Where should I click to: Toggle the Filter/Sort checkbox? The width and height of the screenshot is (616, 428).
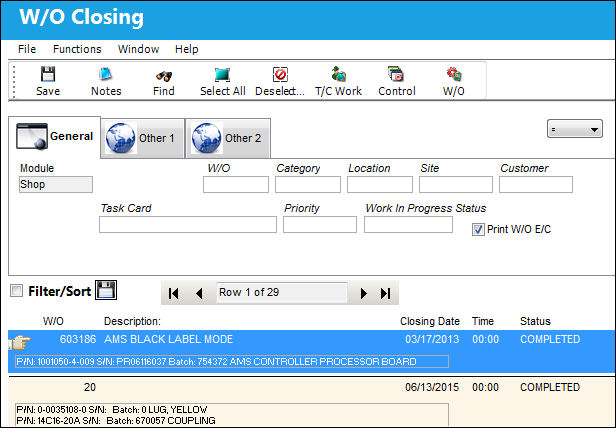click(16, 291)
